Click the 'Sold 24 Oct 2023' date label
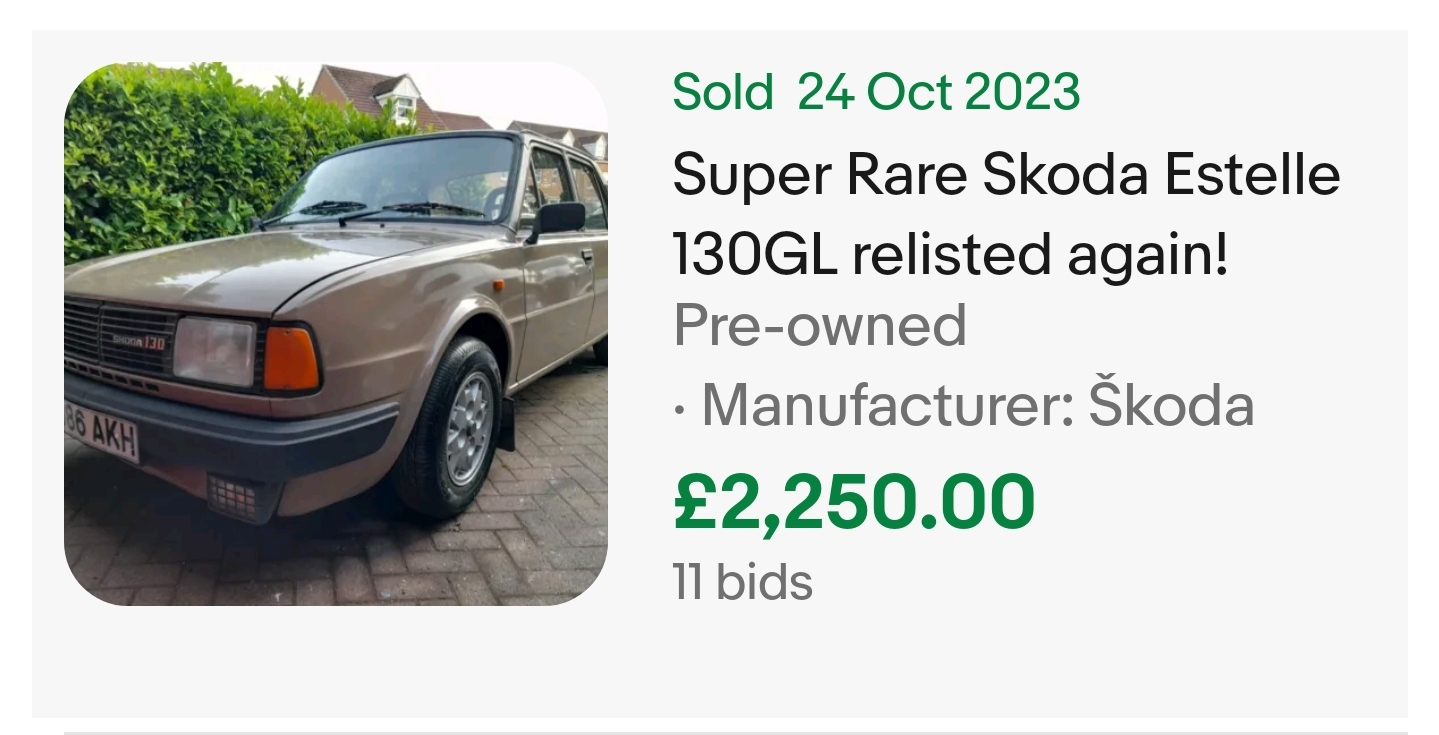Image resolution: width=1439 pixels, height=735 pixels. point(876,93)
